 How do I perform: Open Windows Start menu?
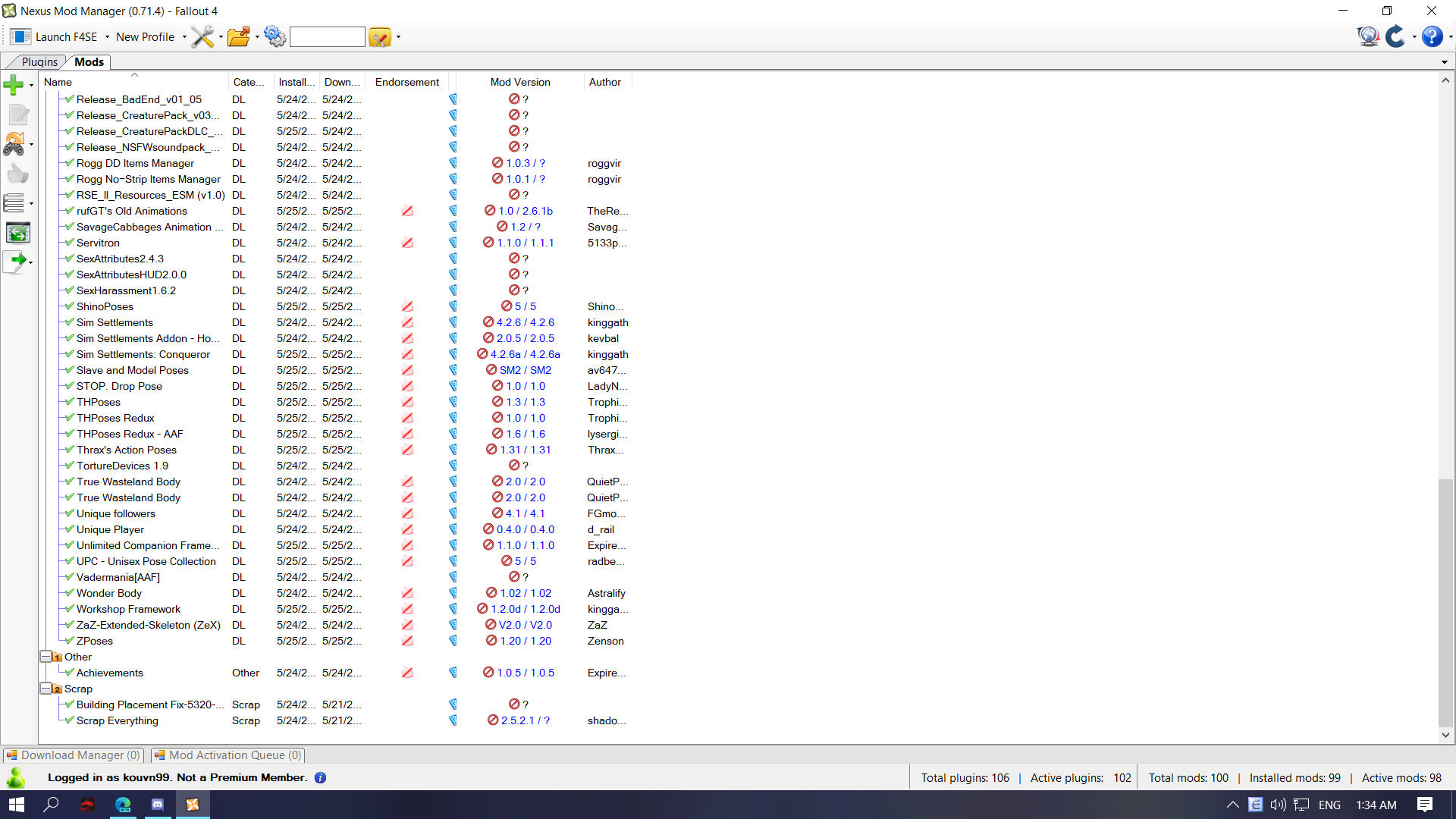pyautogui.click(x=17, y=805)
